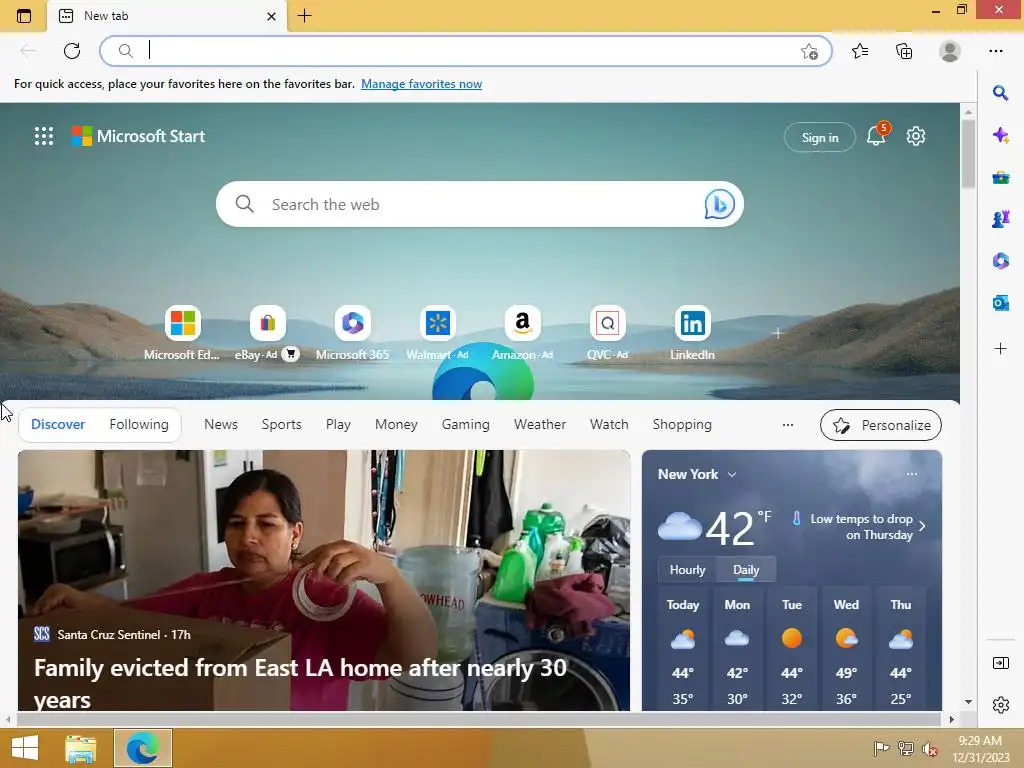Add this page to favorites star icon
This screenshot has width=1024, height=768.
(809, 52)
